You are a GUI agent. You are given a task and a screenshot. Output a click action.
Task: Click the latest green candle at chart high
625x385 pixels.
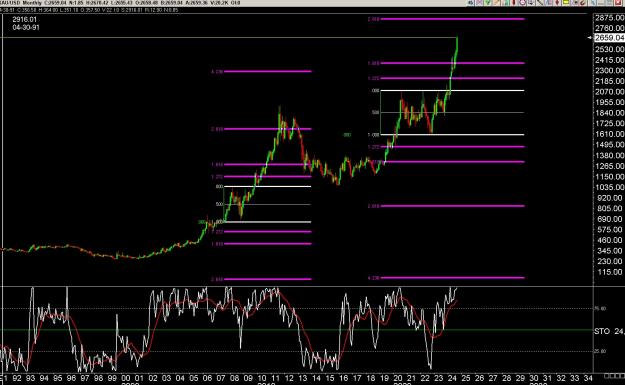point(456,45)
